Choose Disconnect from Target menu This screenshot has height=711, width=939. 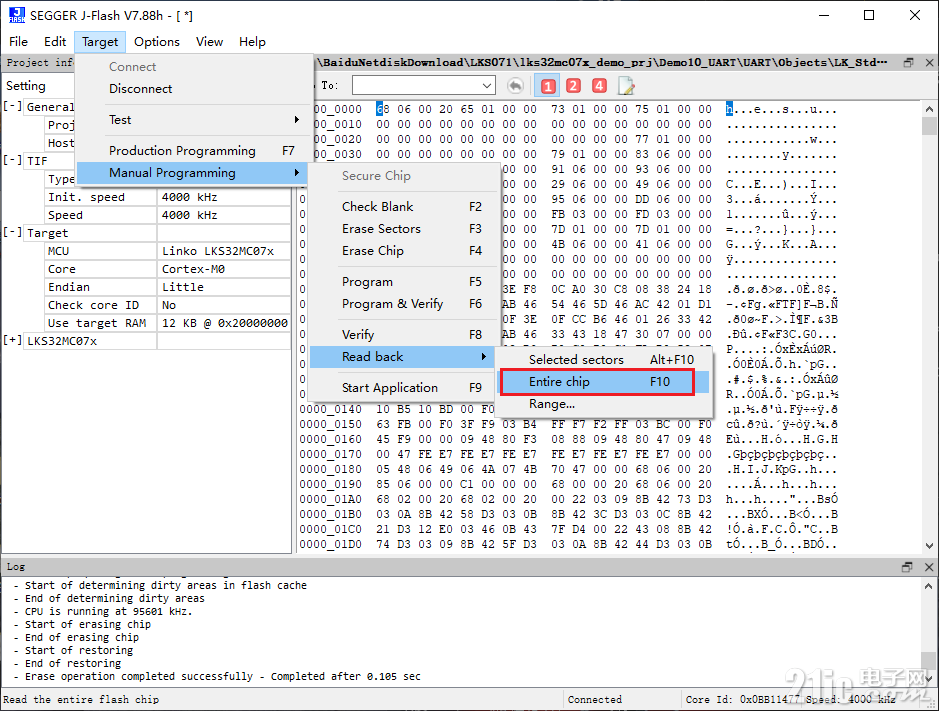pyautogui.click(x=192, y=89)
